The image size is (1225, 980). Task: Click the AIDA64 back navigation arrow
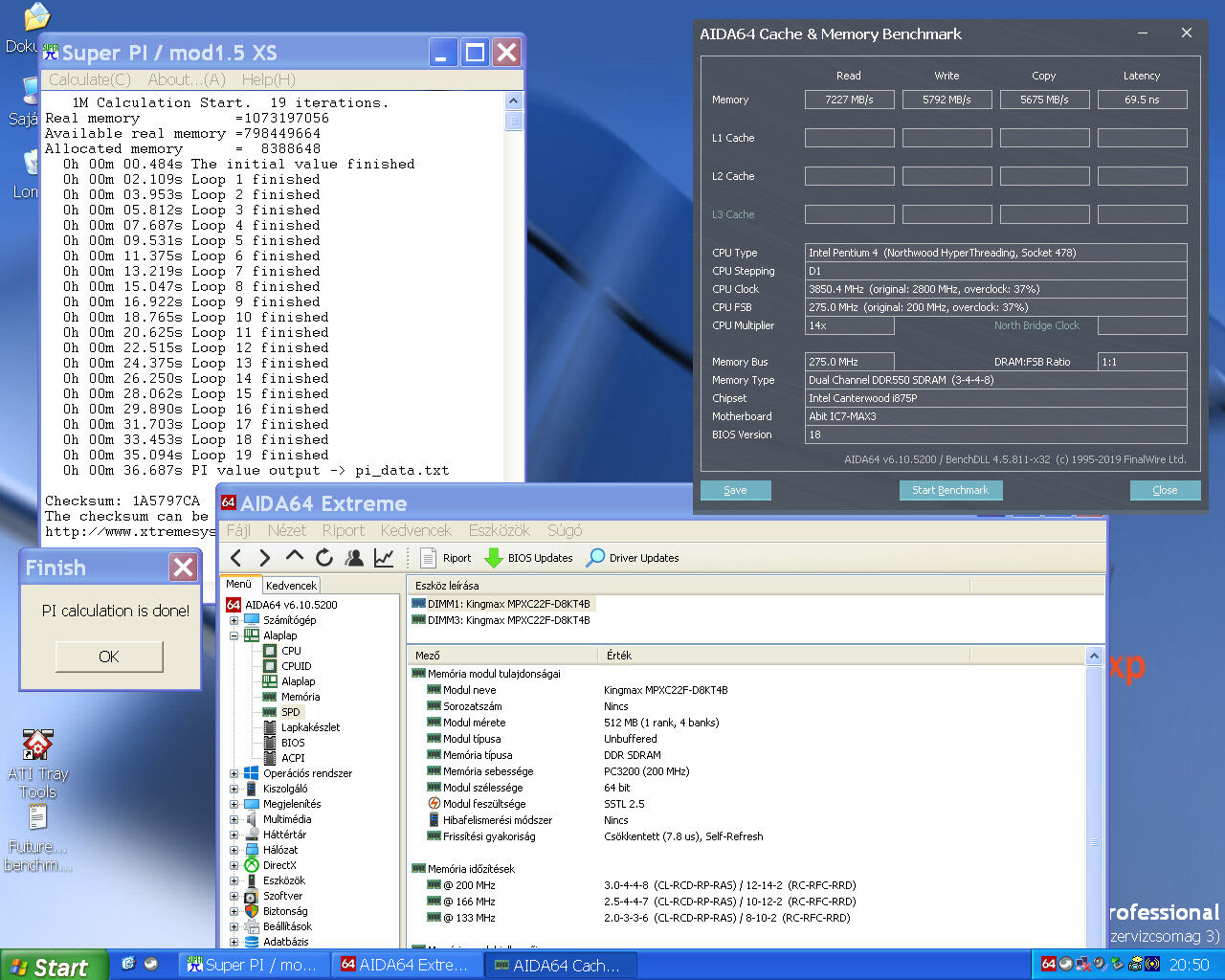pyautogui.click(x=236, y=558)
